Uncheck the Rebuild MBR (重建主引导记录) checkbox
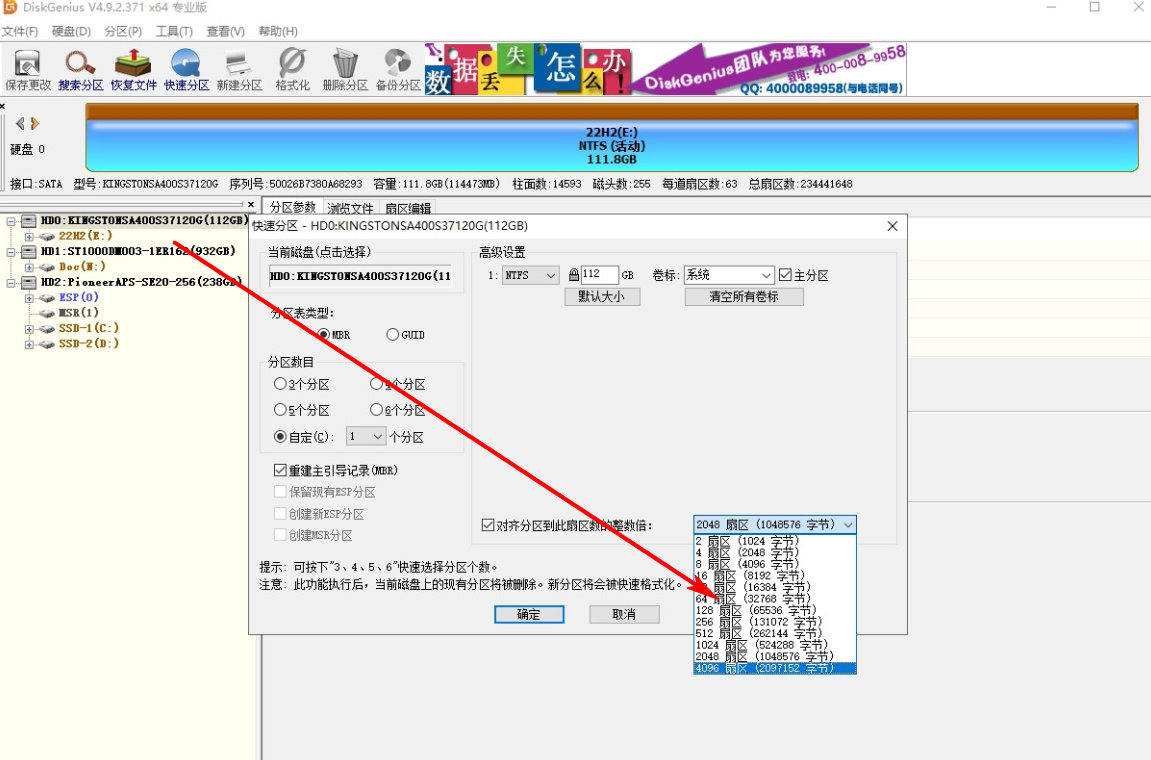The height and width of the screenshot is (760, 1151). coord(281,470)
